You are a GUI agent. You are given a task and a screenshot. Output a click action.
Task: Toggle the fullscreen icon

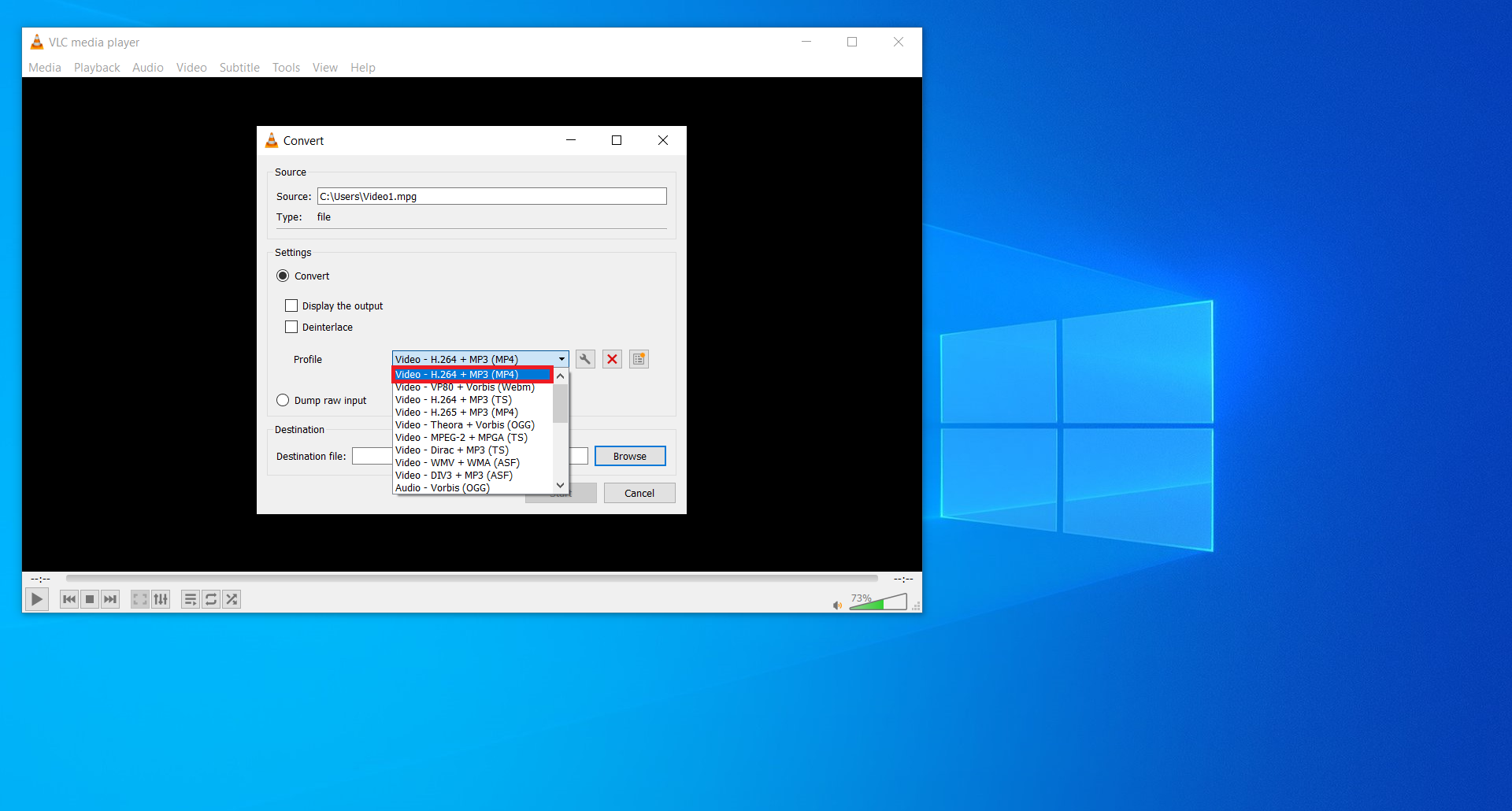point(140,599)
